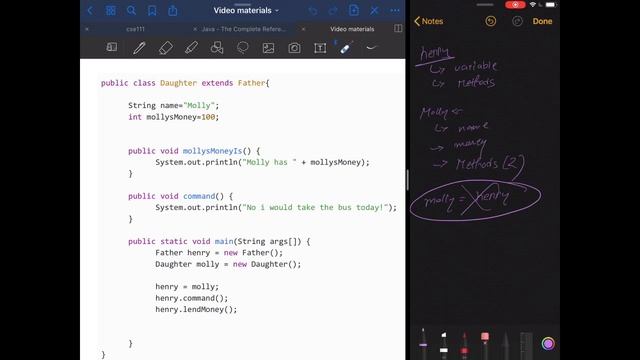Image resolution: width=640 pixels, height=360 pixels.
Task: Switch to the cse111 tab
Action: point(135,29)
